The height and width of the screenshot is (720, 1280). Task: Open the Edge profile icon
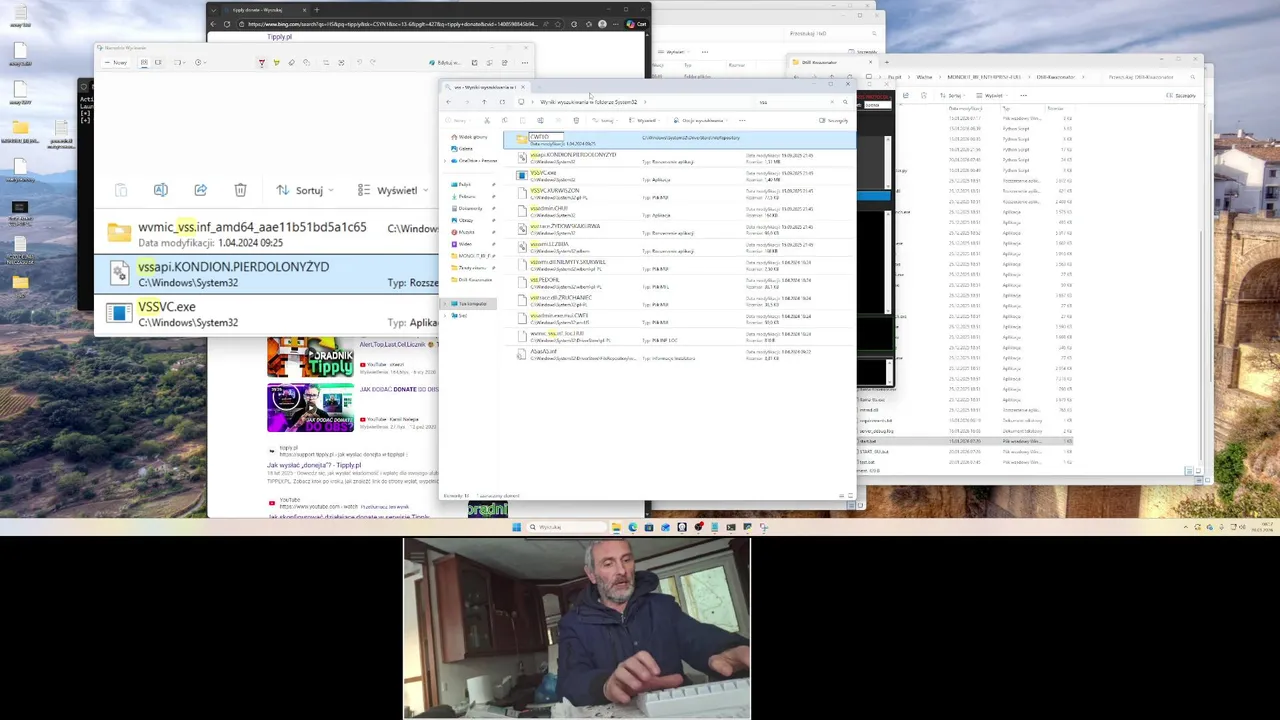602,24
